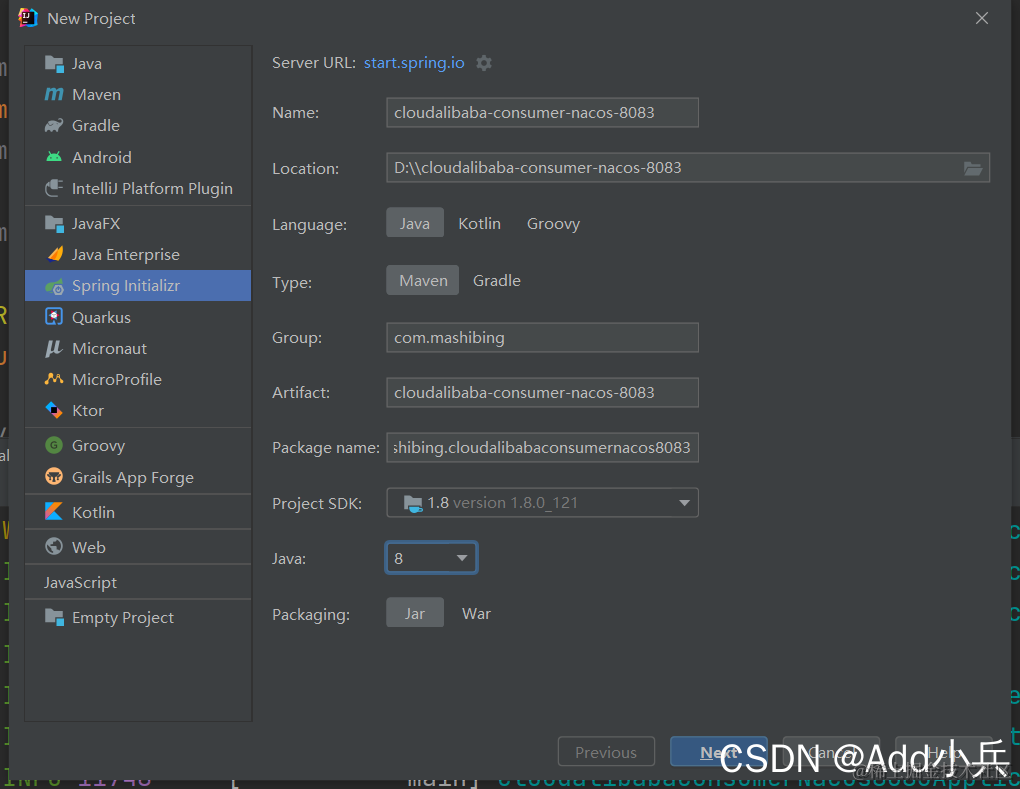Select Maven build type

pos(423,280)
